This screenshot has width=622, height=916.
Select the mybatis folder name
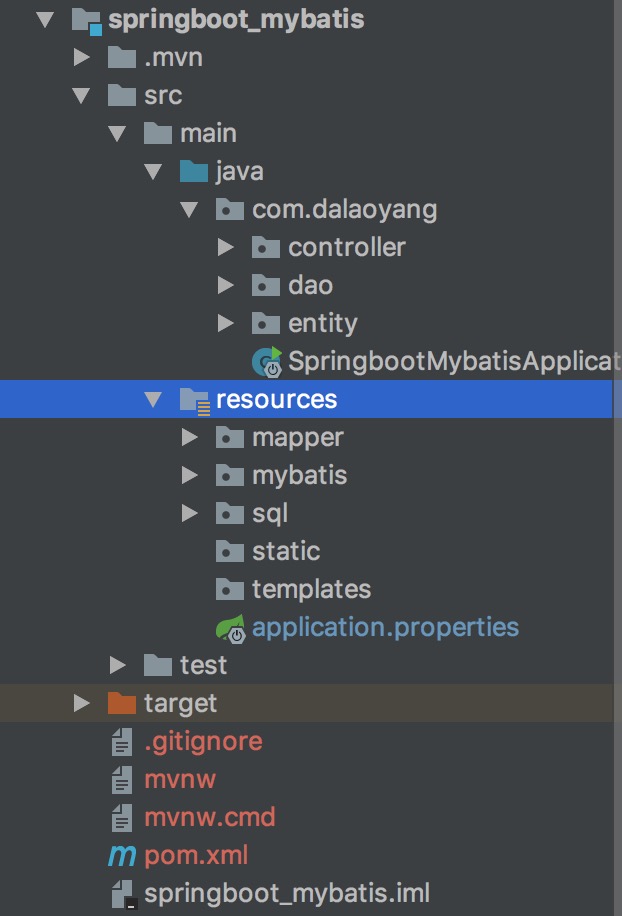[x=300, y=476]
